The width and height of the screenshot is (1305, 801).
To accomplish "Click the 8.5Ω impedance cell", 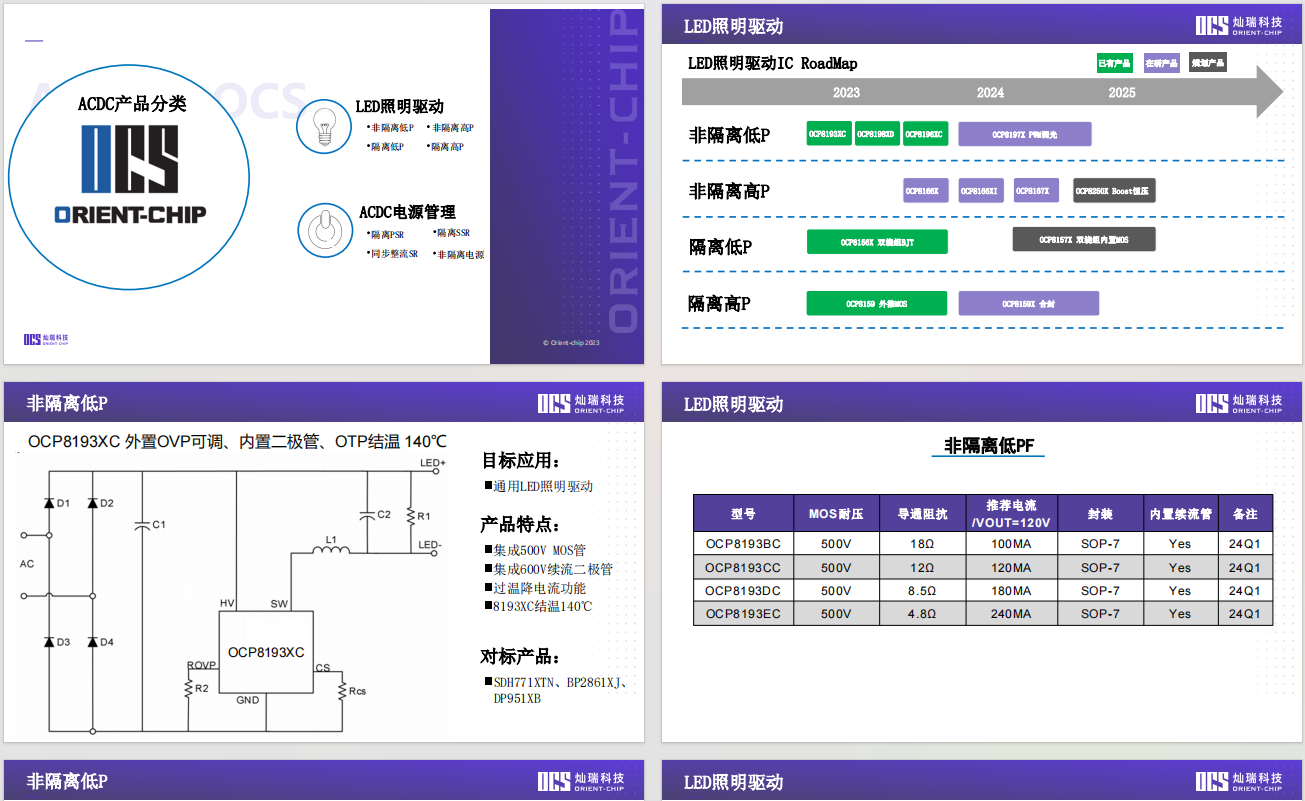I will point(922,590).
